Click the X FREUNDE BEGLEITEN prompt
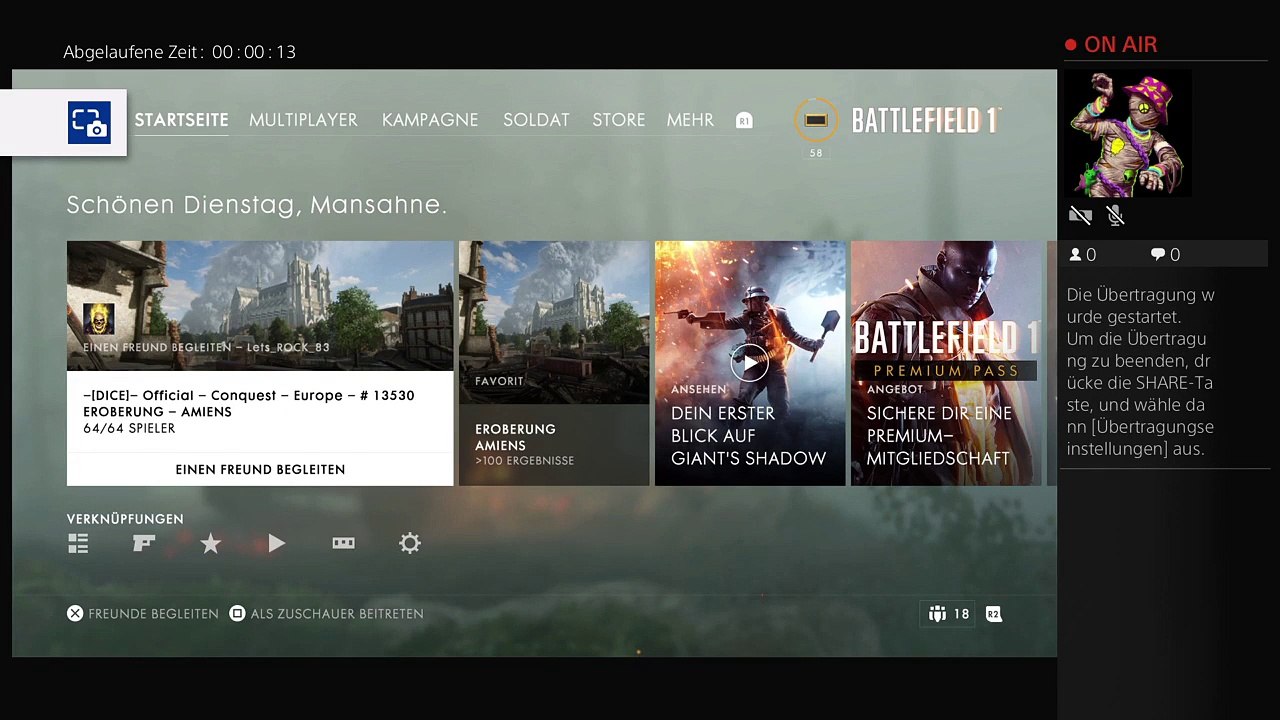Image resolution: width=1280 pixels, height=720 pixels. coord(142,614)
